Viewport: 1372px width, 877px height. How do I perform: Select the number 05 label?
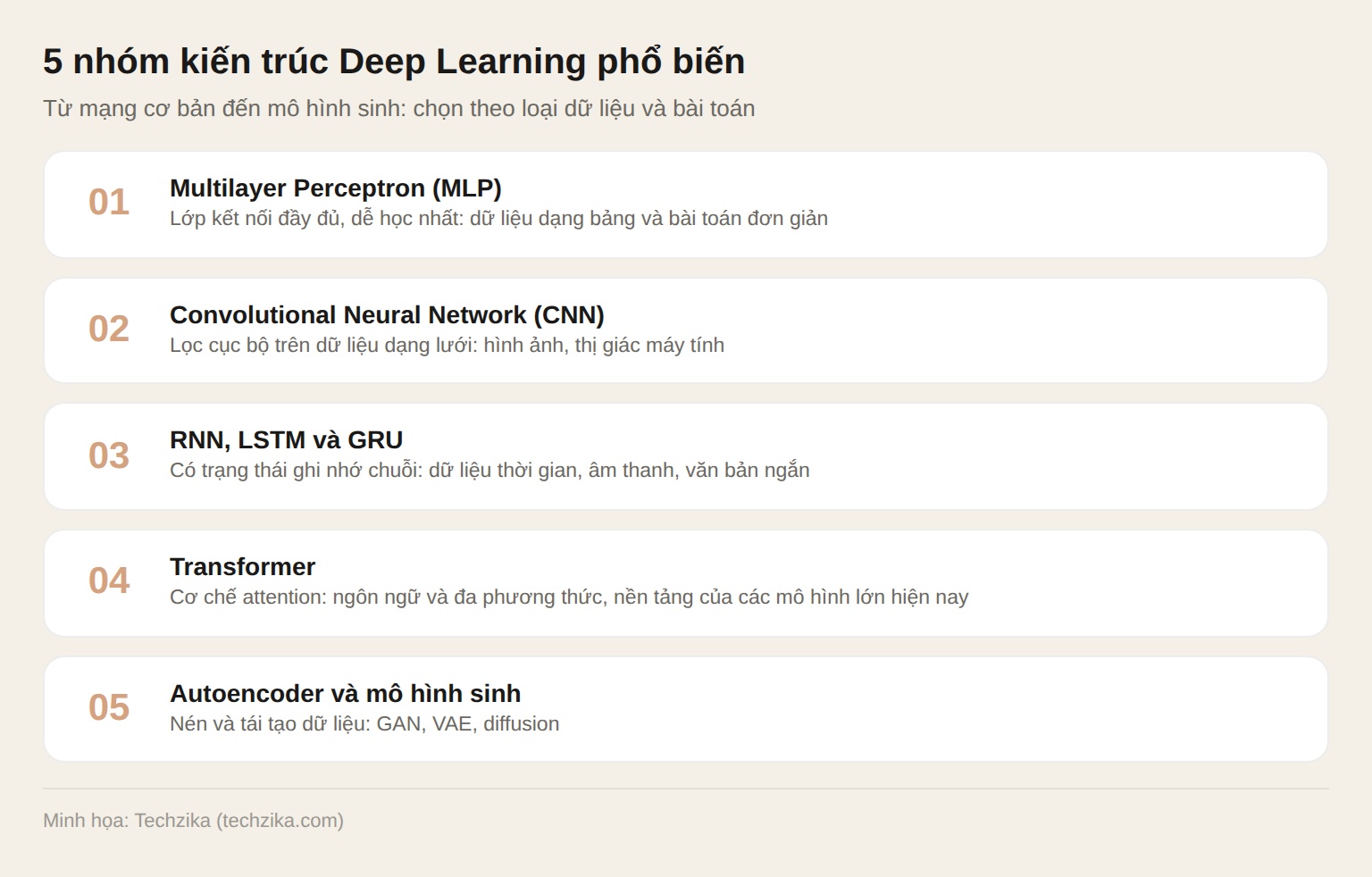point(109,708)
